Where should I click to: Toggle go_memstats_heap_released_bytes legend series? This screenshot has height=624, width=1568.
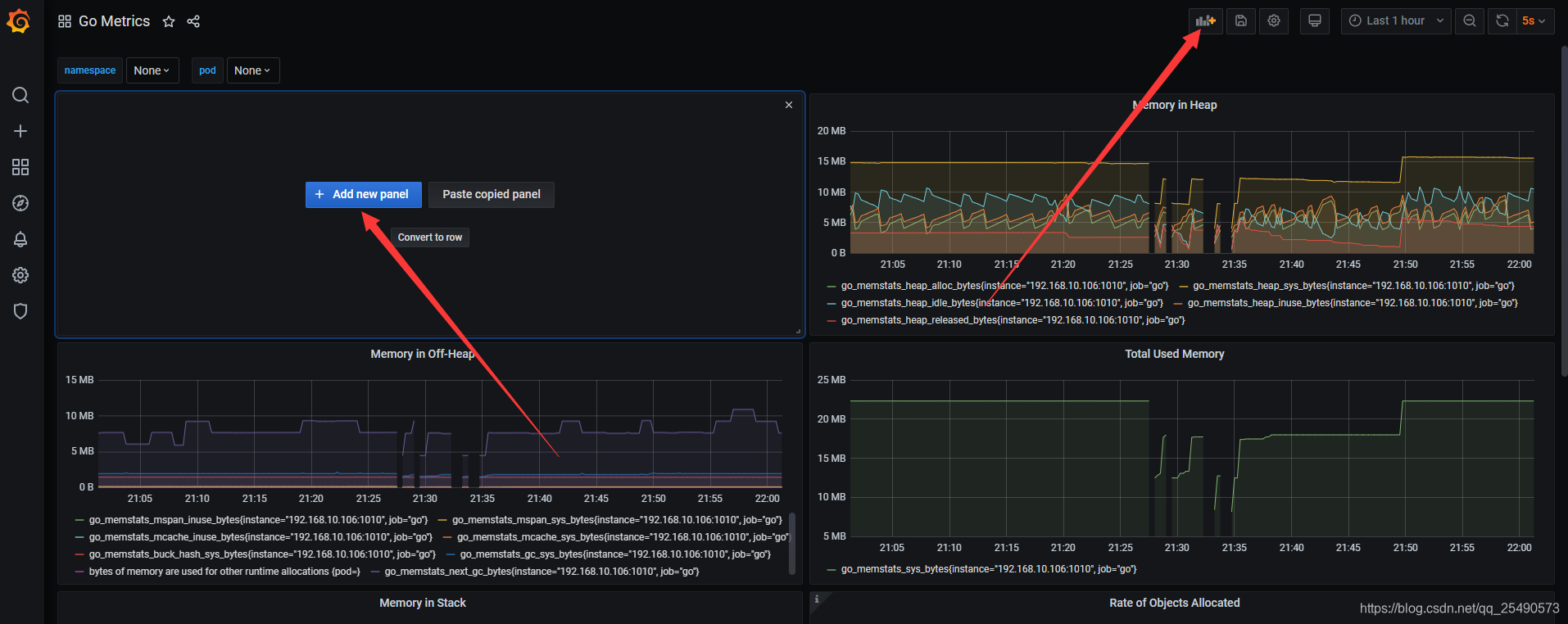pyautogui.click(x=1013, y=320)
